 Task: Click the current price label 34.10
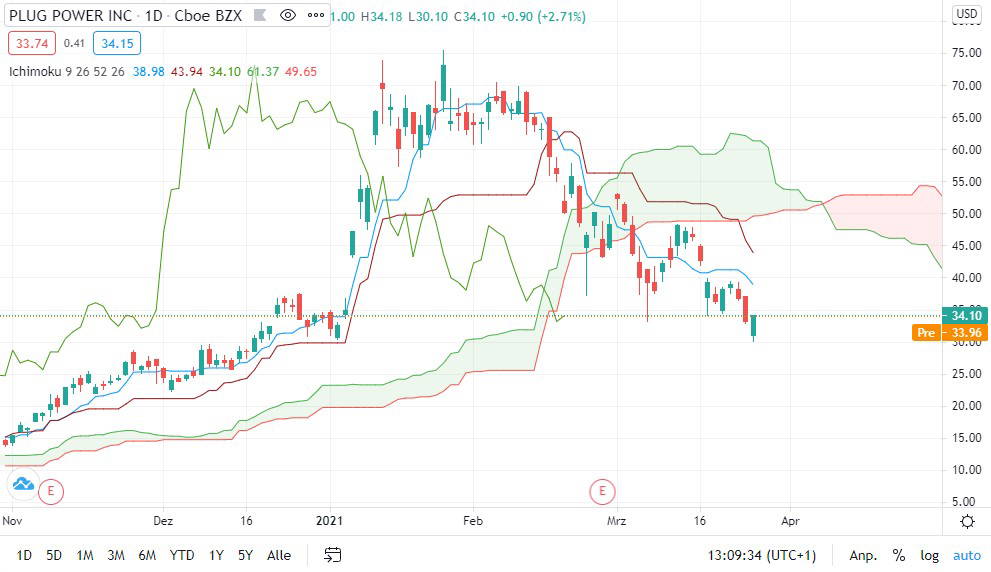point(965,315)
